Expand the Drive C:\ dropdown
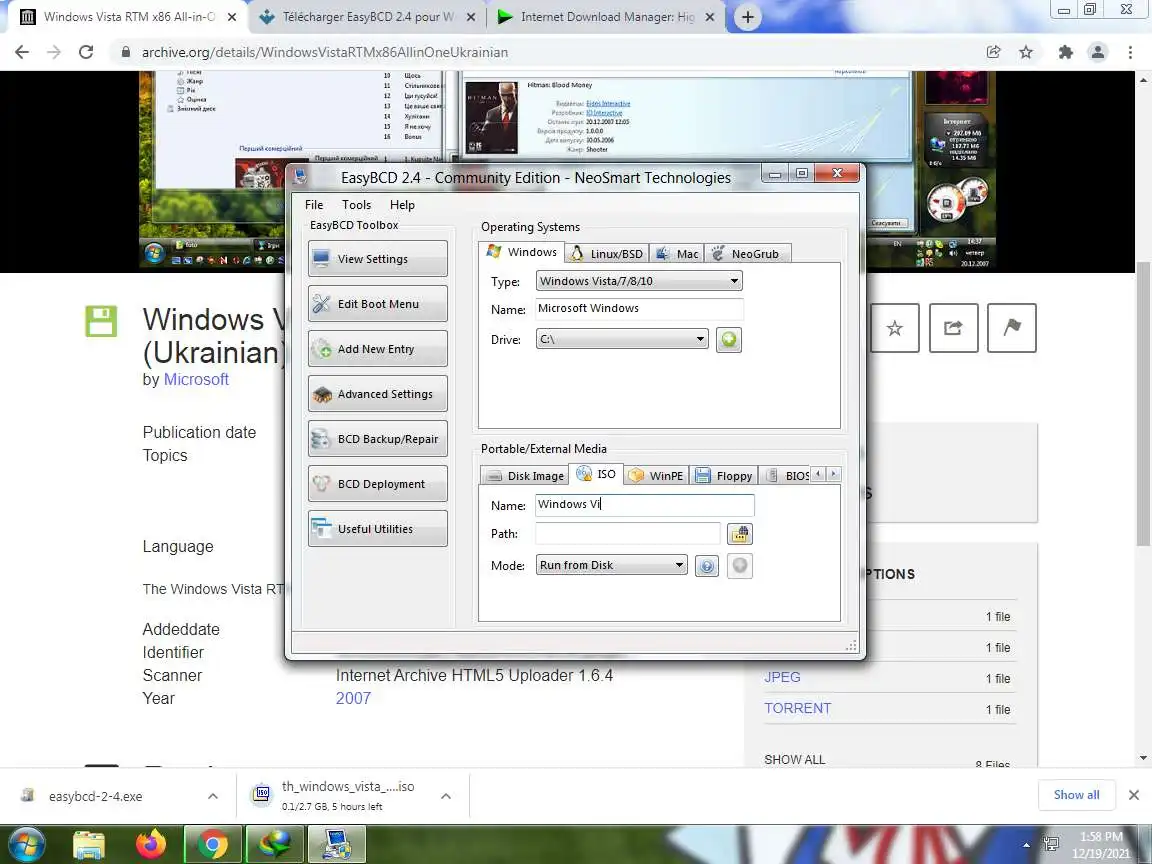 [x=622, y=339]
